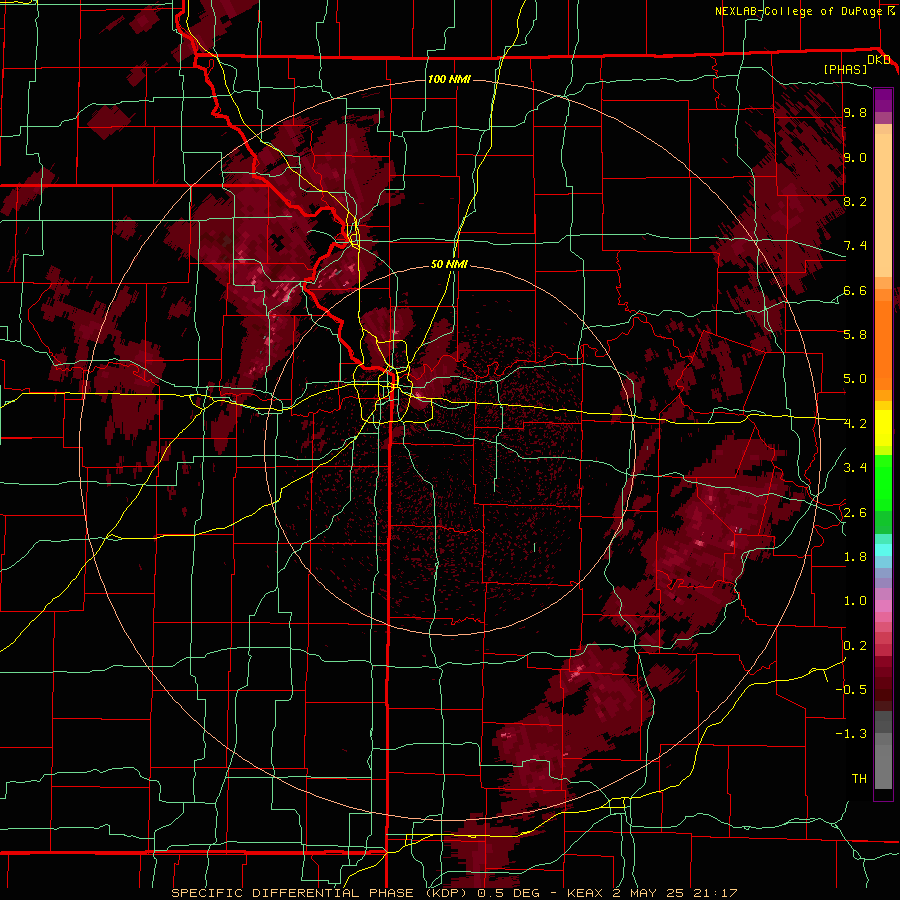
Task: Click the TH threshold label on the scale
Action: [859, 778]
